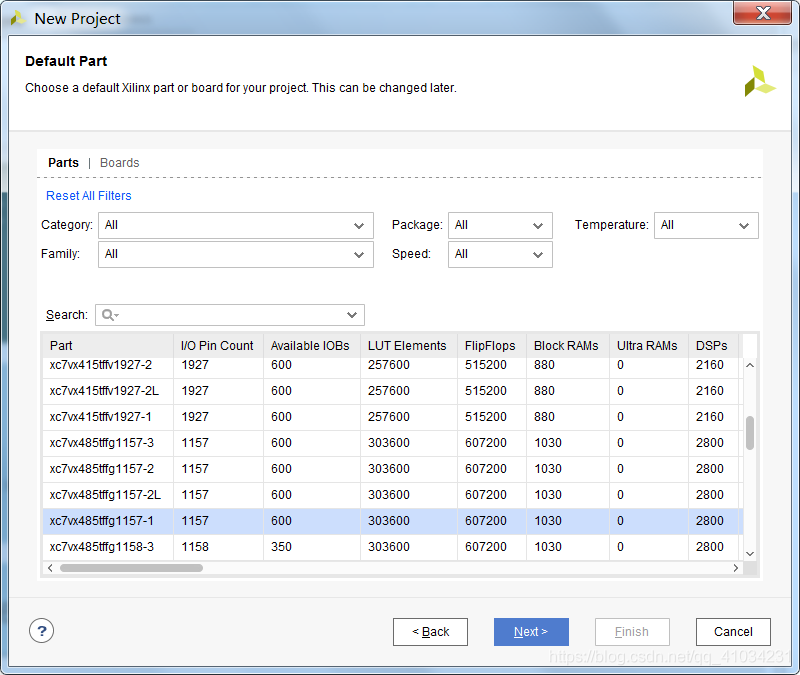Open the Category dropdown

[x=235, y=226]
